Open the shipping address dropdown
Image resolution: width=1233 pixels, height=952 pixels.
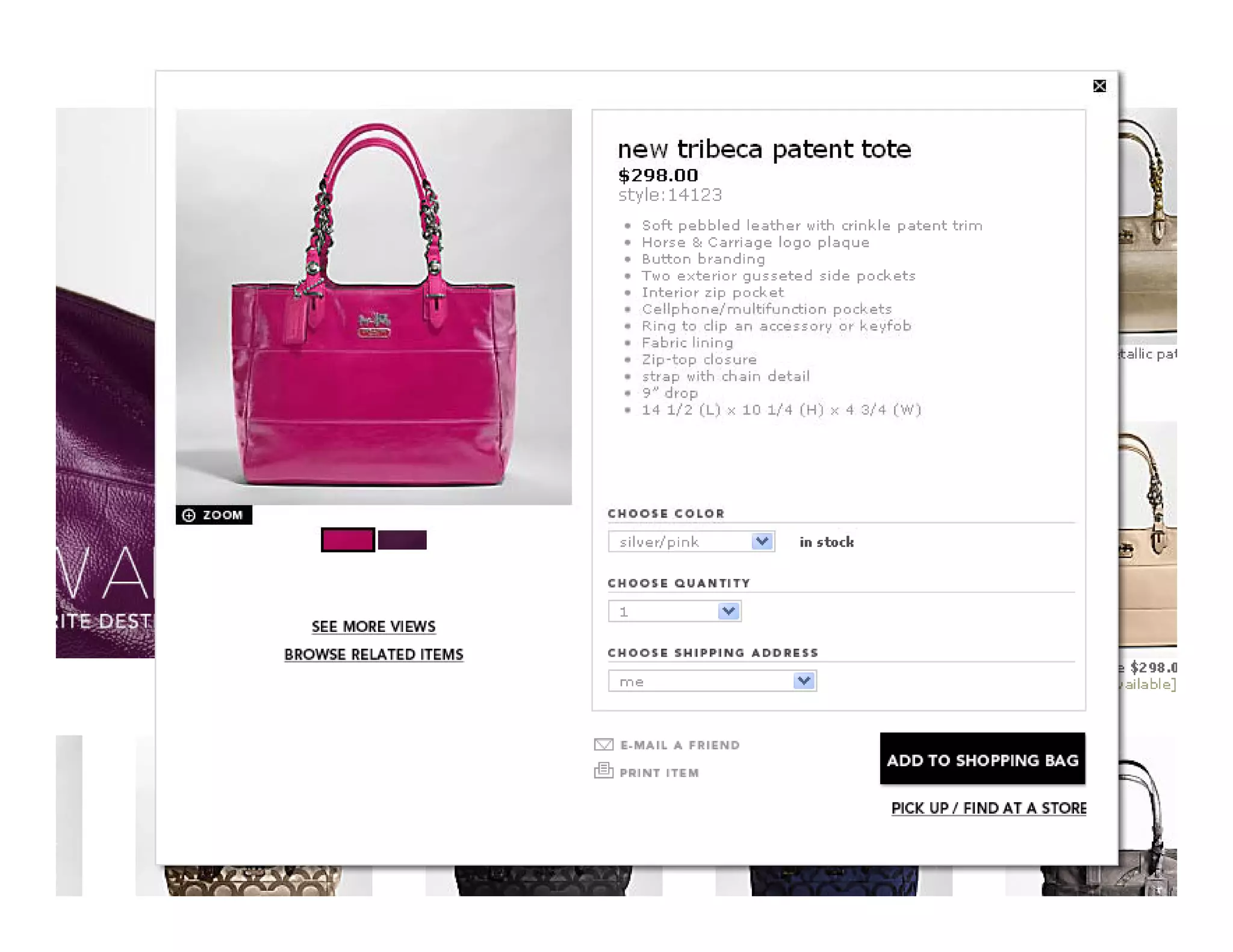[x=712, y=681]
